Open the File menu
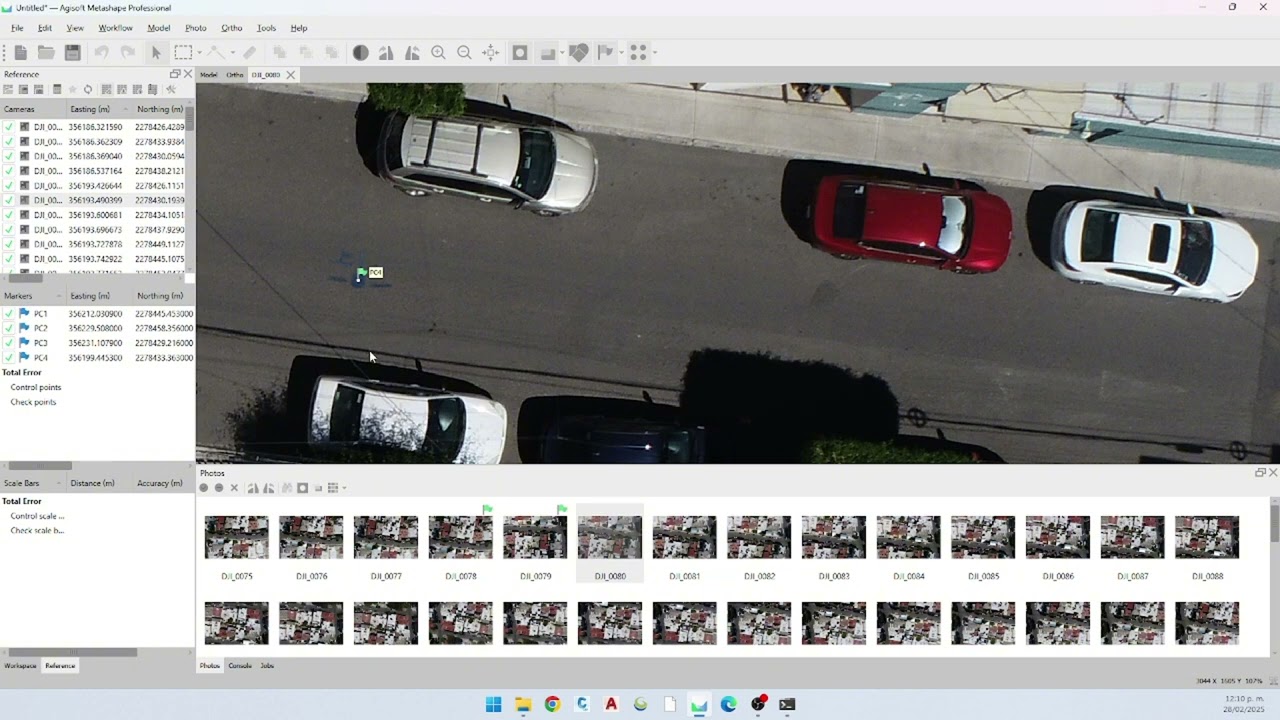Viewport: 1280px width, 720px height. [x=17, y=28]
